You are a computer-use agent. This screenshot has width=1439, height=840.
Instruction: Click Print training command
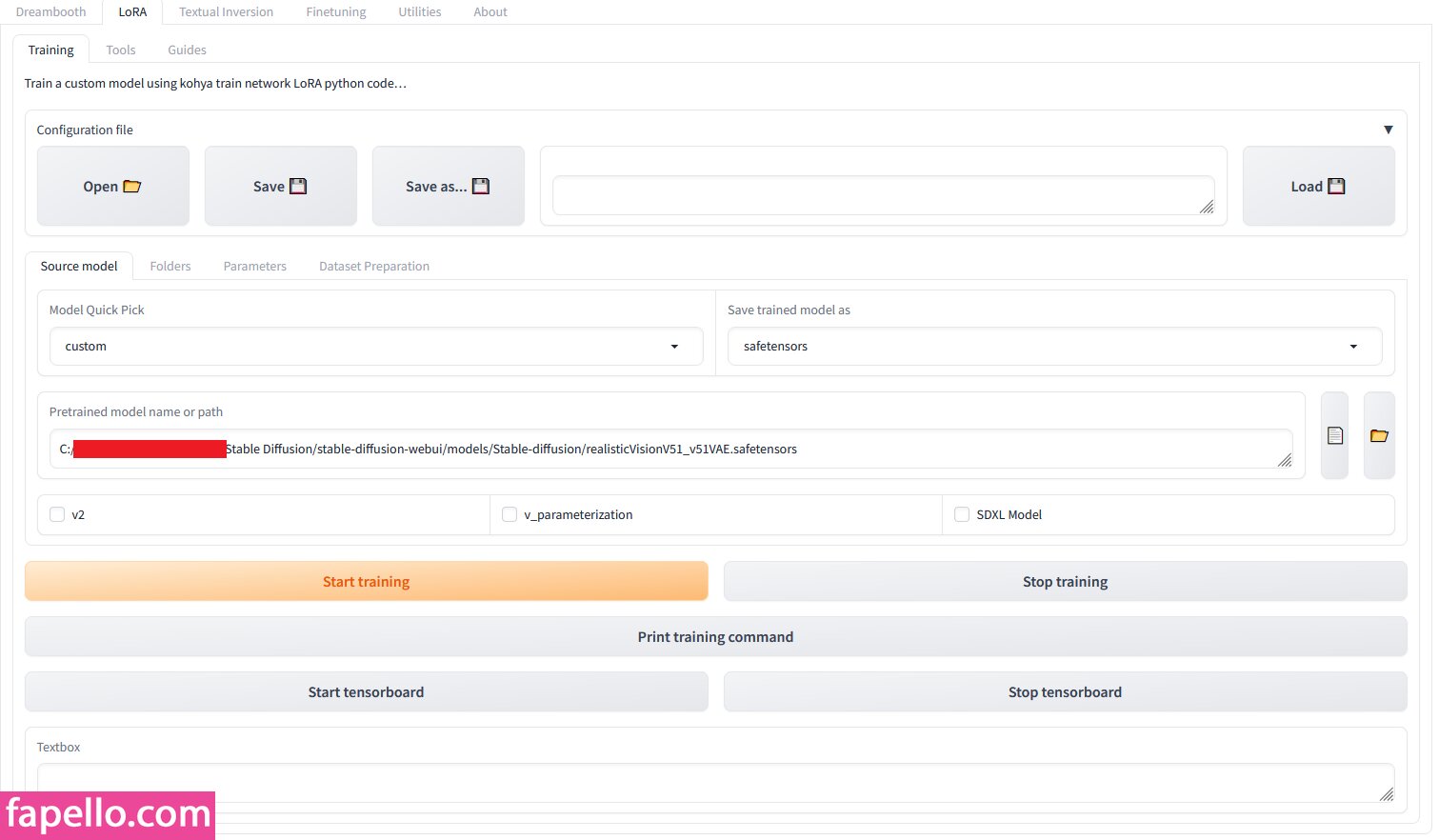pyautogui.click(x=715, y=636)
